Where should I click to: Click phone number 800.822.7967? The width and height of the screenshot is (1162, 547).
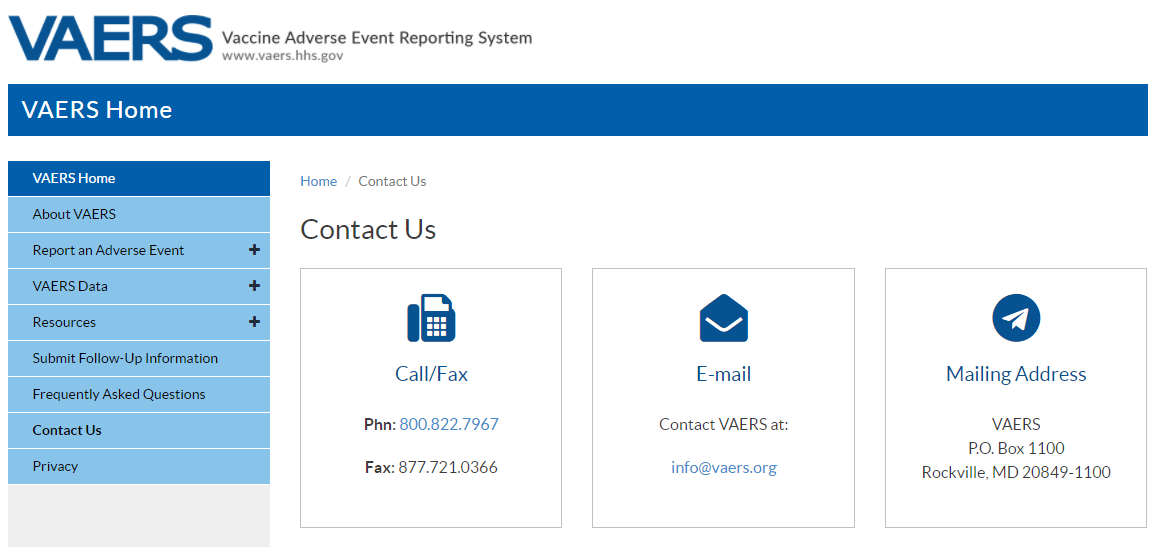(449, 425)
